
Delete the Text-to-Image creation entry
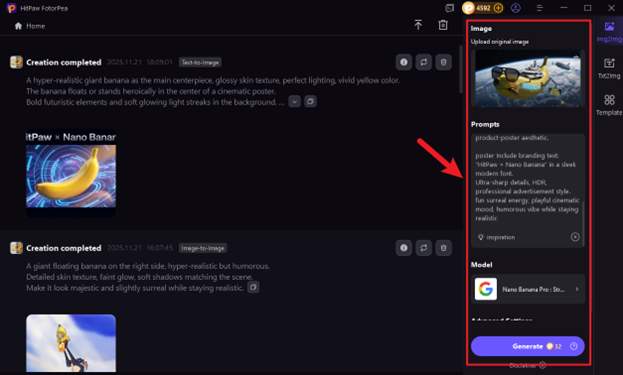coord(443,62)
